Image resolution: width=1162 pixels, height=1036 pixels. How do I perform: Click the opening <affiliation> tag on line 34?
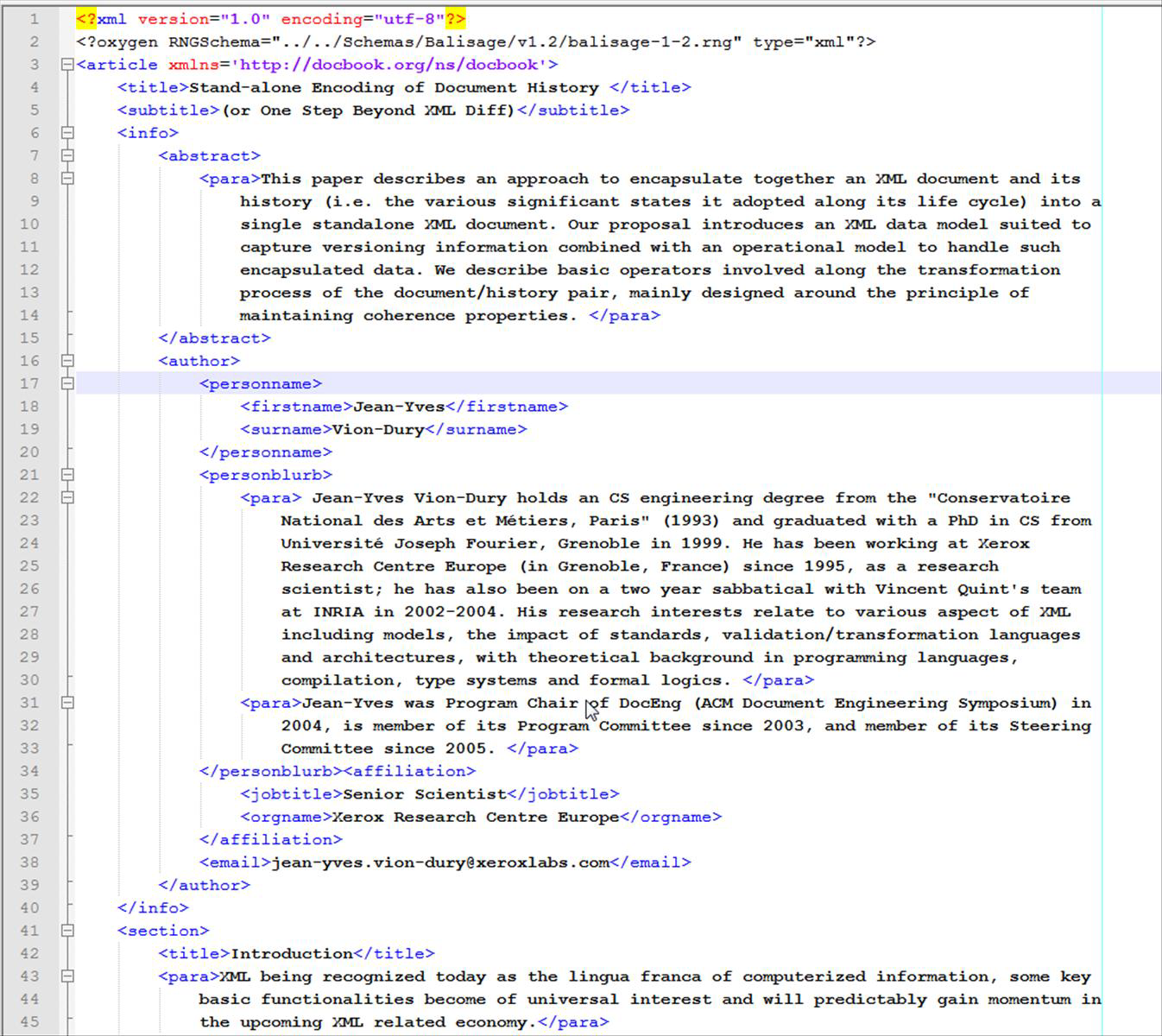[409, 771]
